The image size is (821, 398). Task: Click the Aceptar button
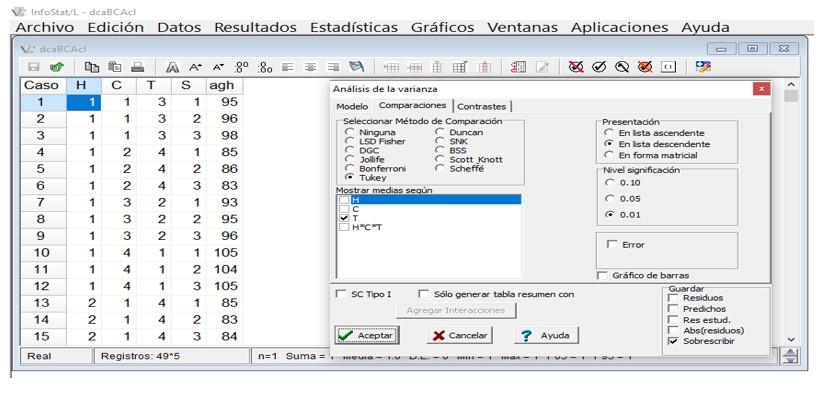366,335
